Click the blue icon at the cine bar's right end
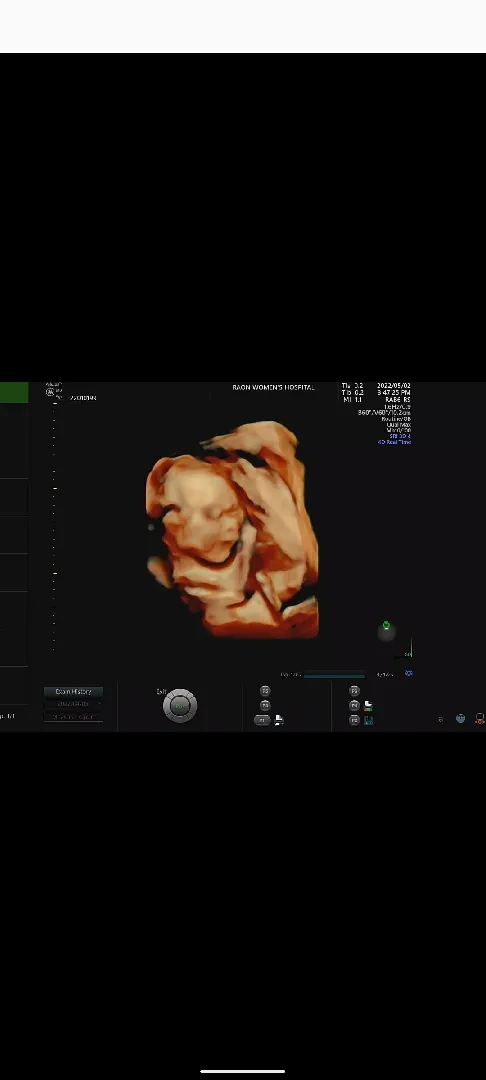This screenshot has width=486, height=1080. pyautogui.click(x=409, y=673)
